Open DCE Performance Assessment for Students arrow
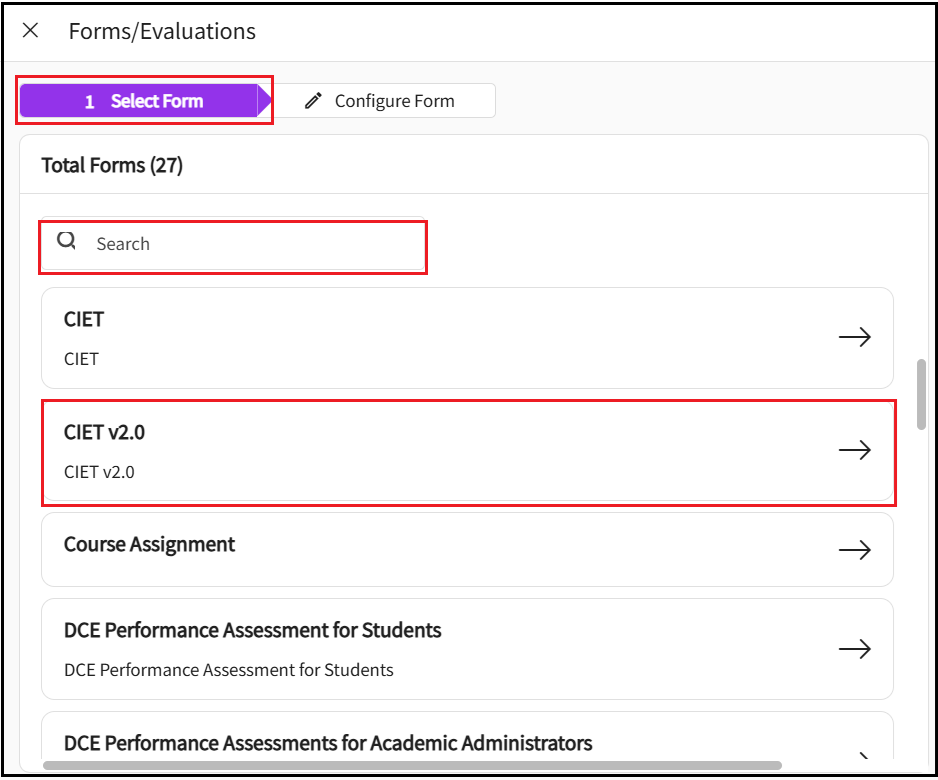 pyautogui.click(x=854, y=649)
